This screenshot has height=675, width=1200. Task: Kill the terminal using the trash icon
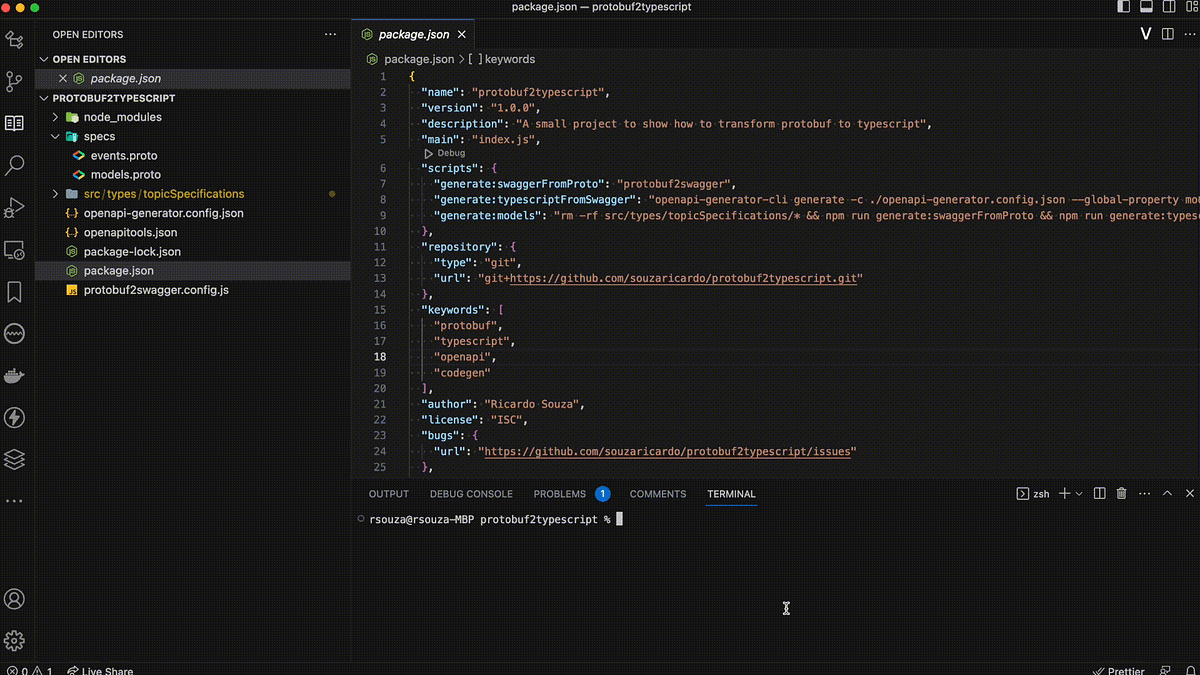click(x=1120, y=493)
